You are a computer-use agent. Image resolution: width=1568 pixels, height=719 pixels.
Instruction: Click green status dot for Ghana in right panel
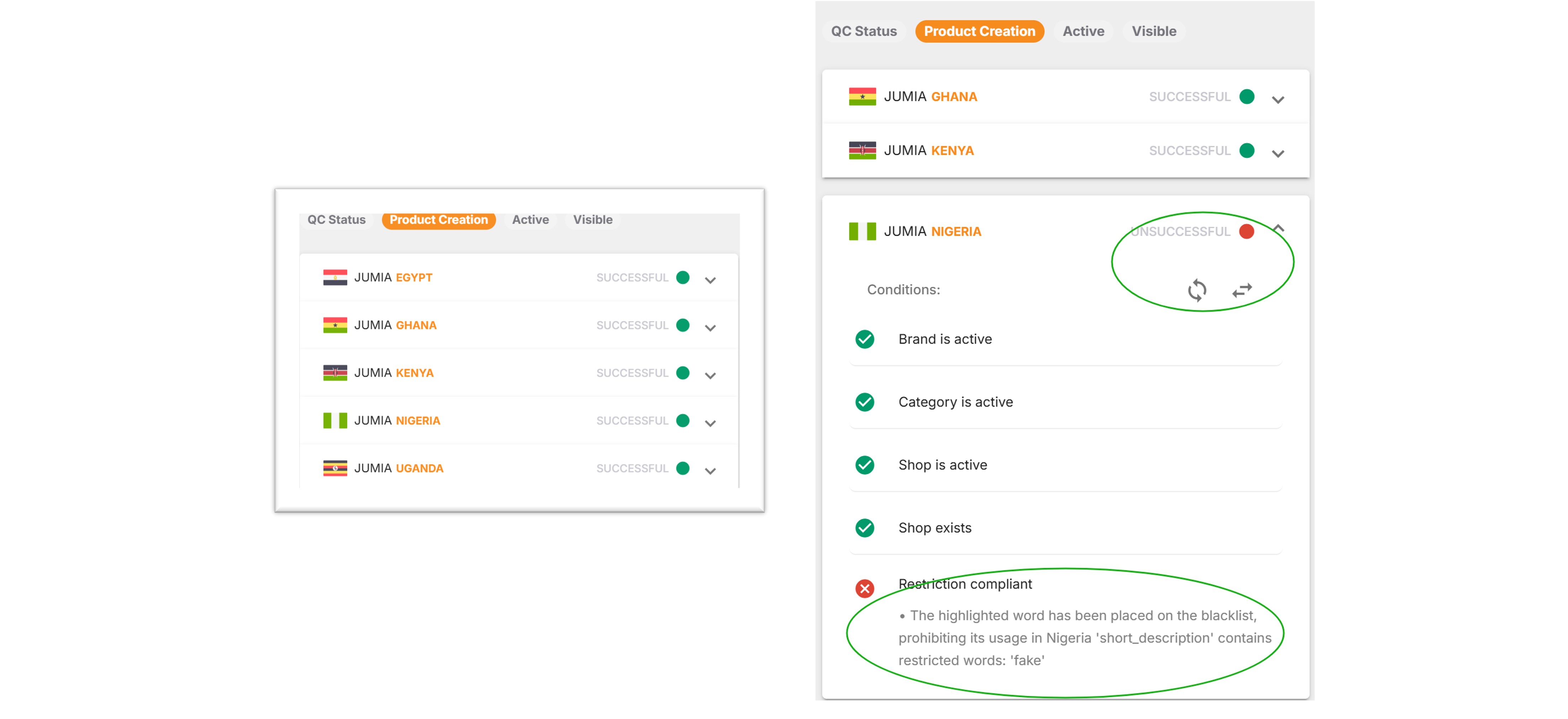point(1246,97)
